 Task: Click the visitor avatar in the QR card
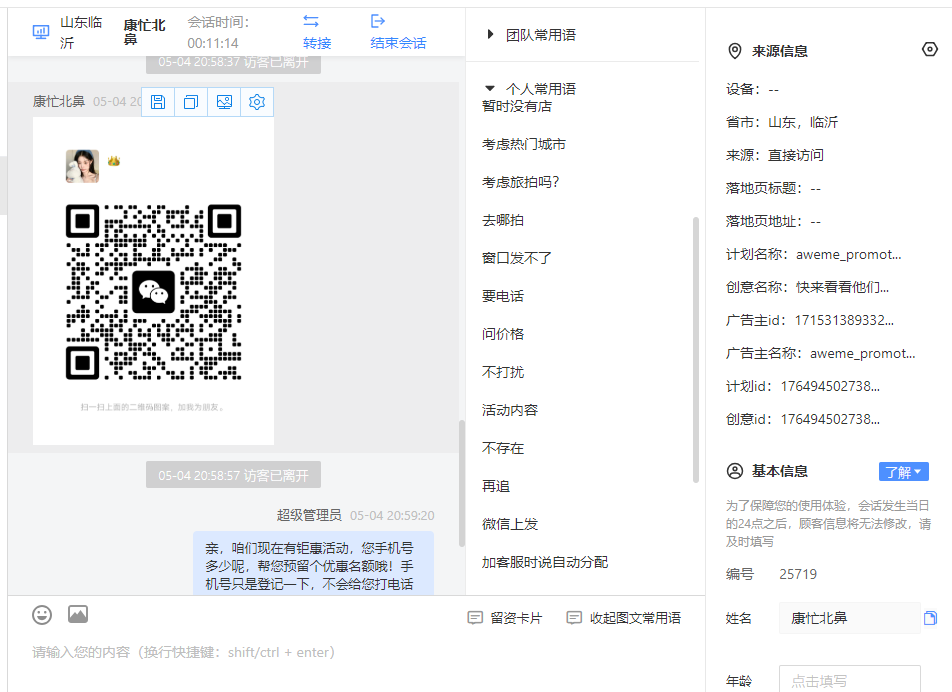(x=82, y=166)
